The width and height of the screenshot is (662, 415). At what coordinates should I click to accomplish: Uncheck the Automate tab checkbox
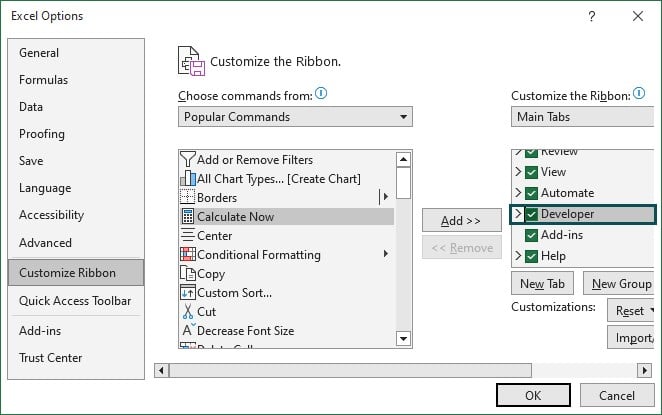point(531,193)
